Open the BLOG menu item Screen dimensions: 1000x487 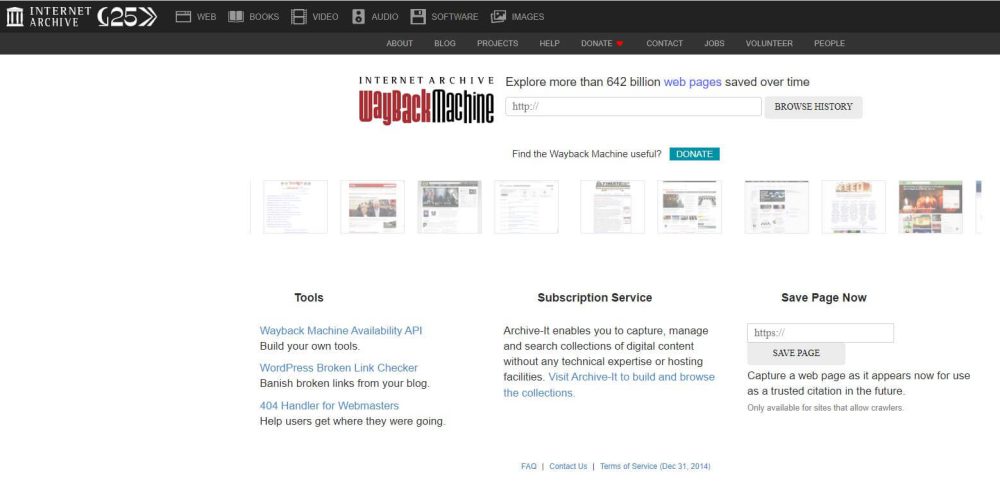click(445, 43)
